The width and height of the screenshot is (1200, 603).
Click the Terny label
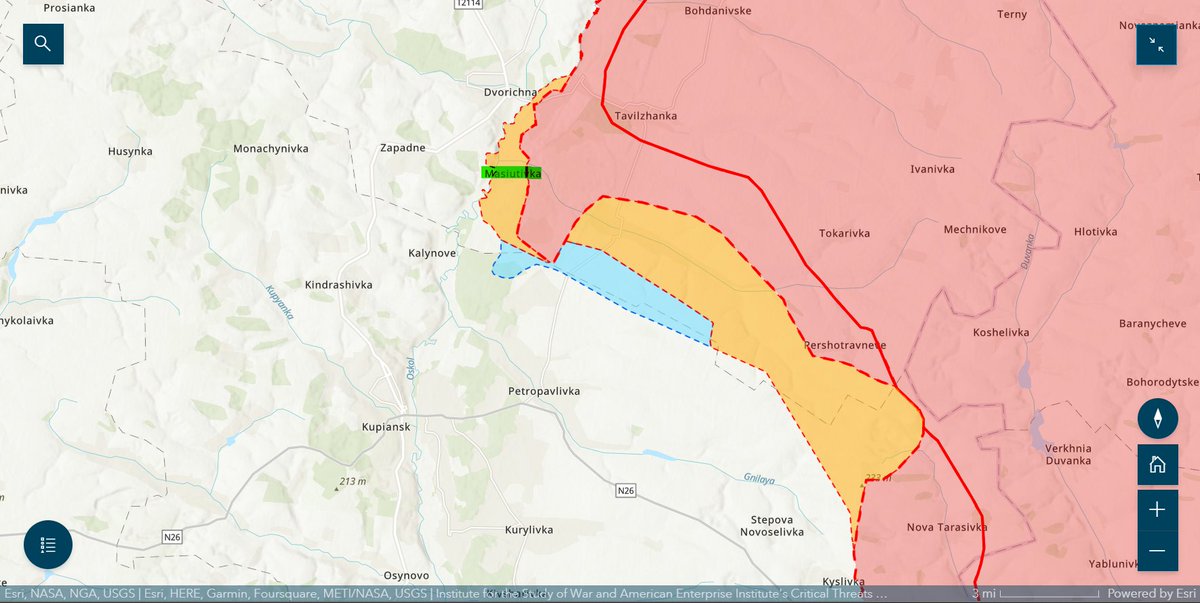[x=1013, y=14]
